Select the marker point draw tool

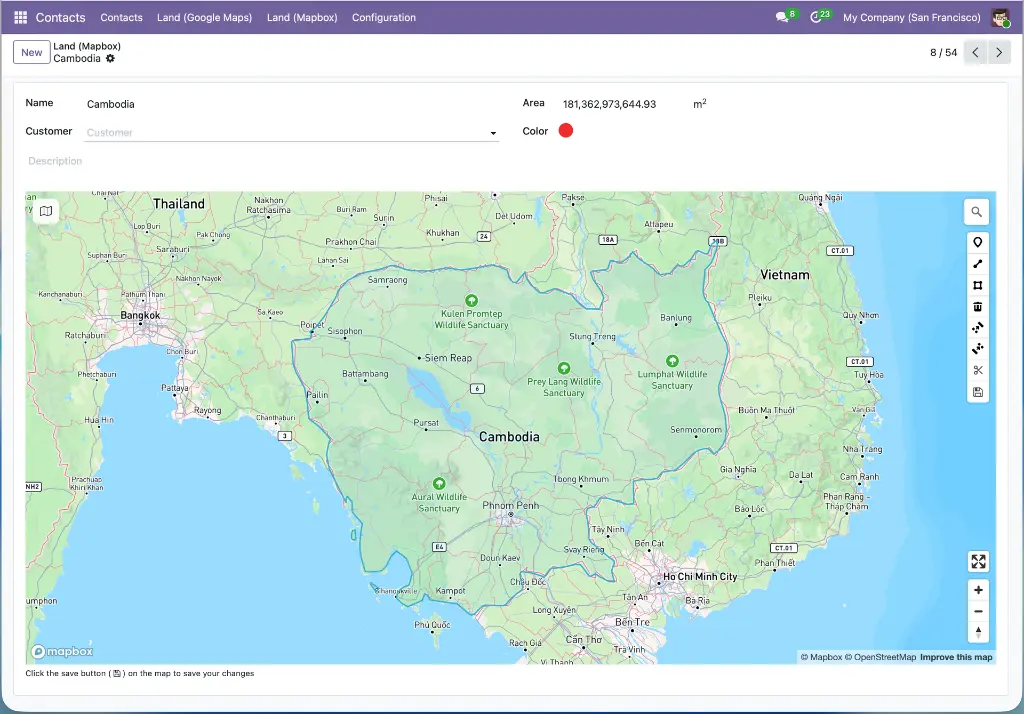click(x=978, y=242)
